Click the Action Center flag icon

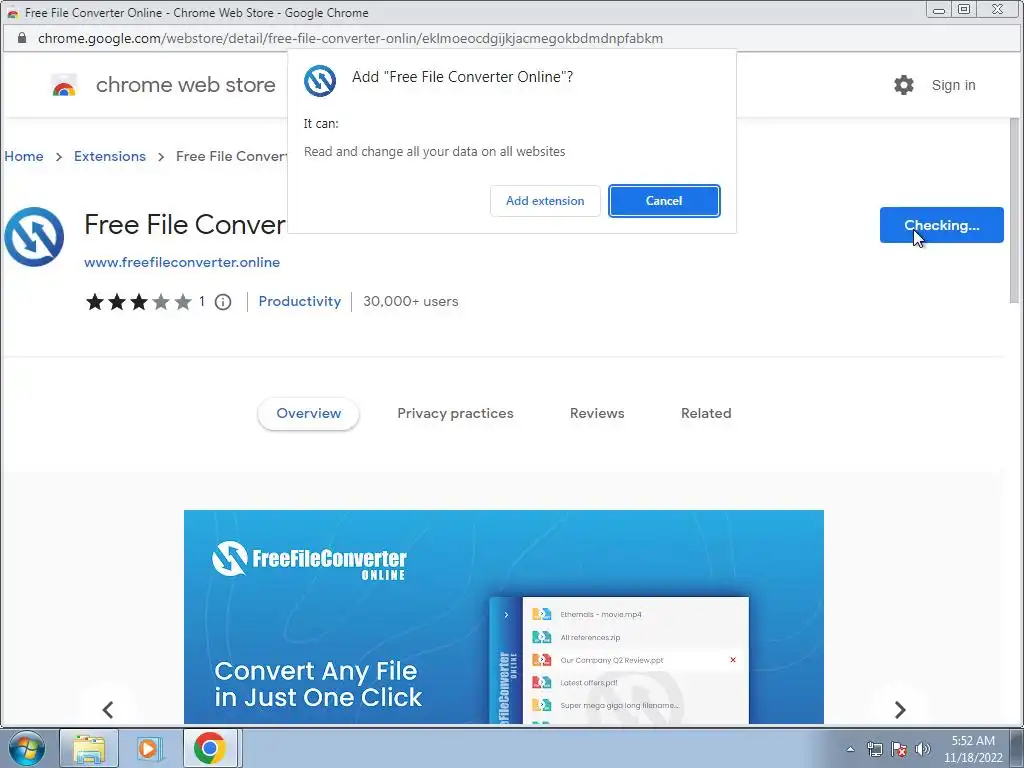click(899, 749)
